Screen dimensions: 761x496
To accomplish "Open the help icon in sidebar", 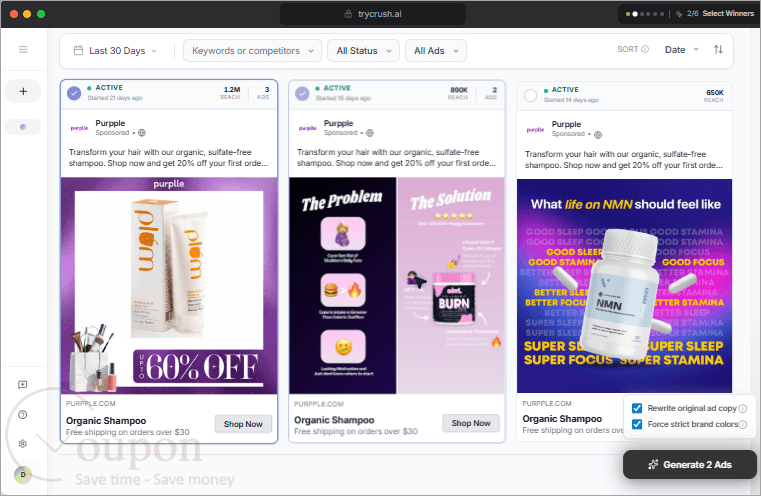I will tap(22, 414).
